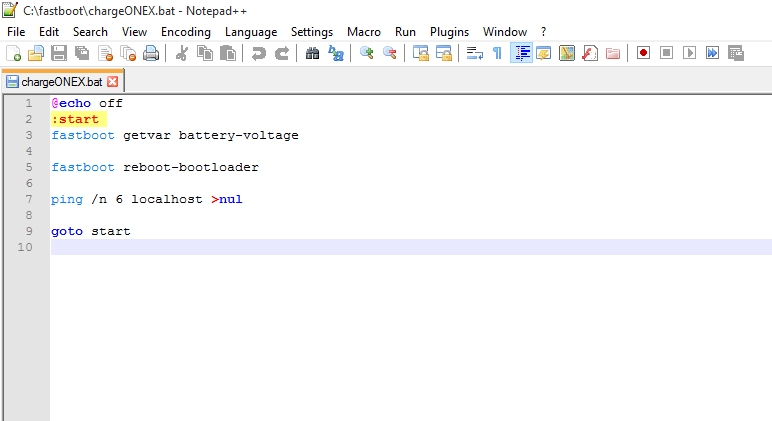Click the macro Playback button
The image size is (772, 421).
coord(689,53)
